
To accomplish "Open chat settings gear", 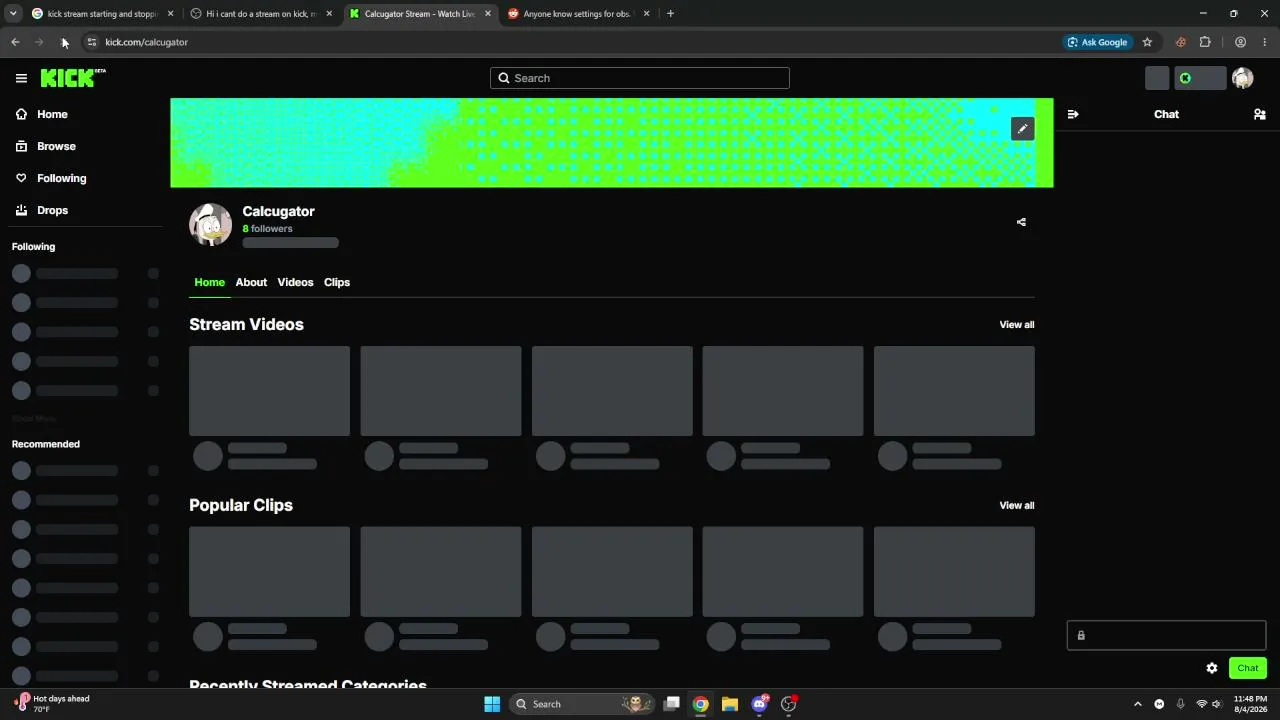I will [x=1212, y=668].
